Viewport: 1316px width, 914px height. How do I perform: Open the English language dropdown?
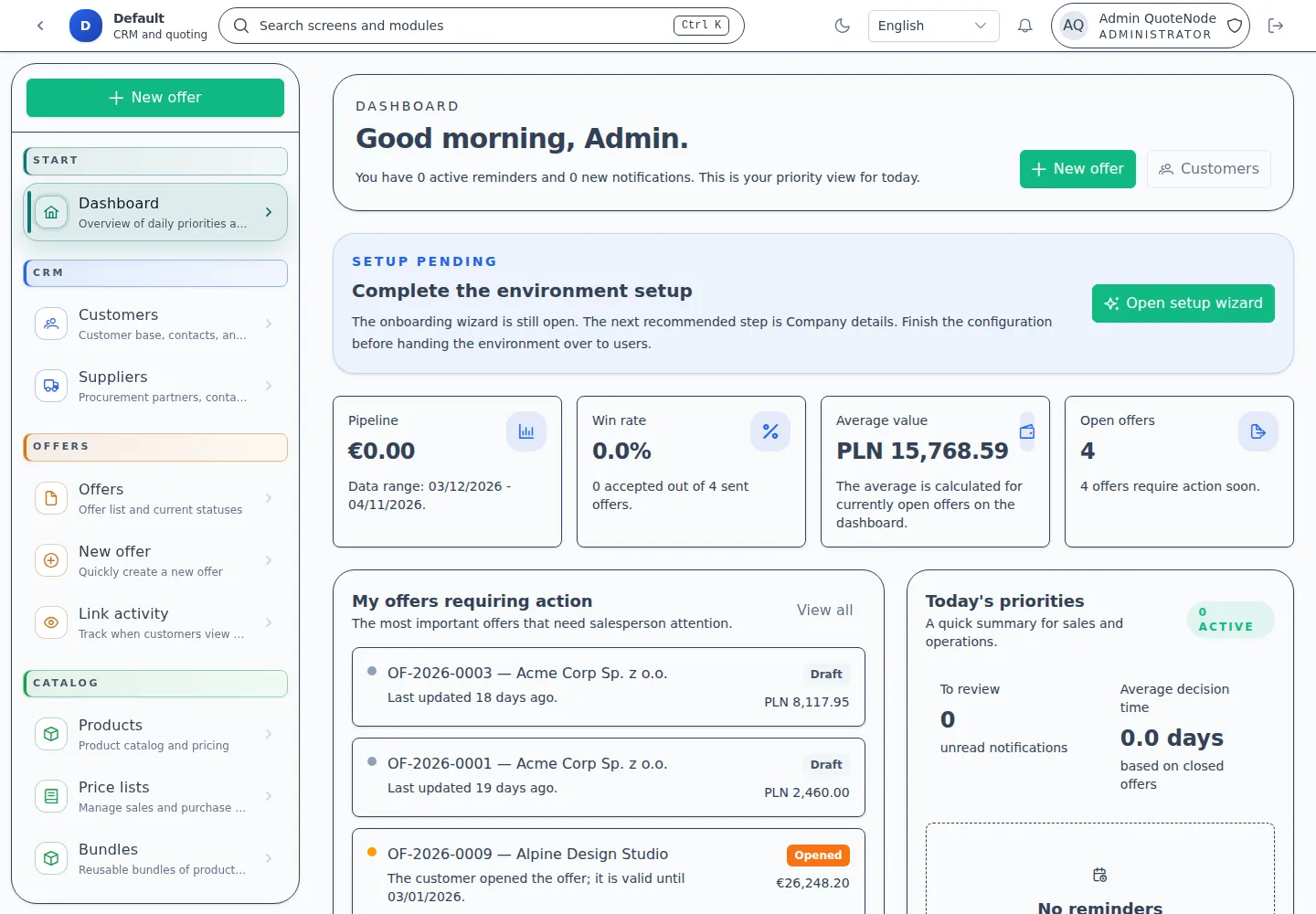click(933, 26)
